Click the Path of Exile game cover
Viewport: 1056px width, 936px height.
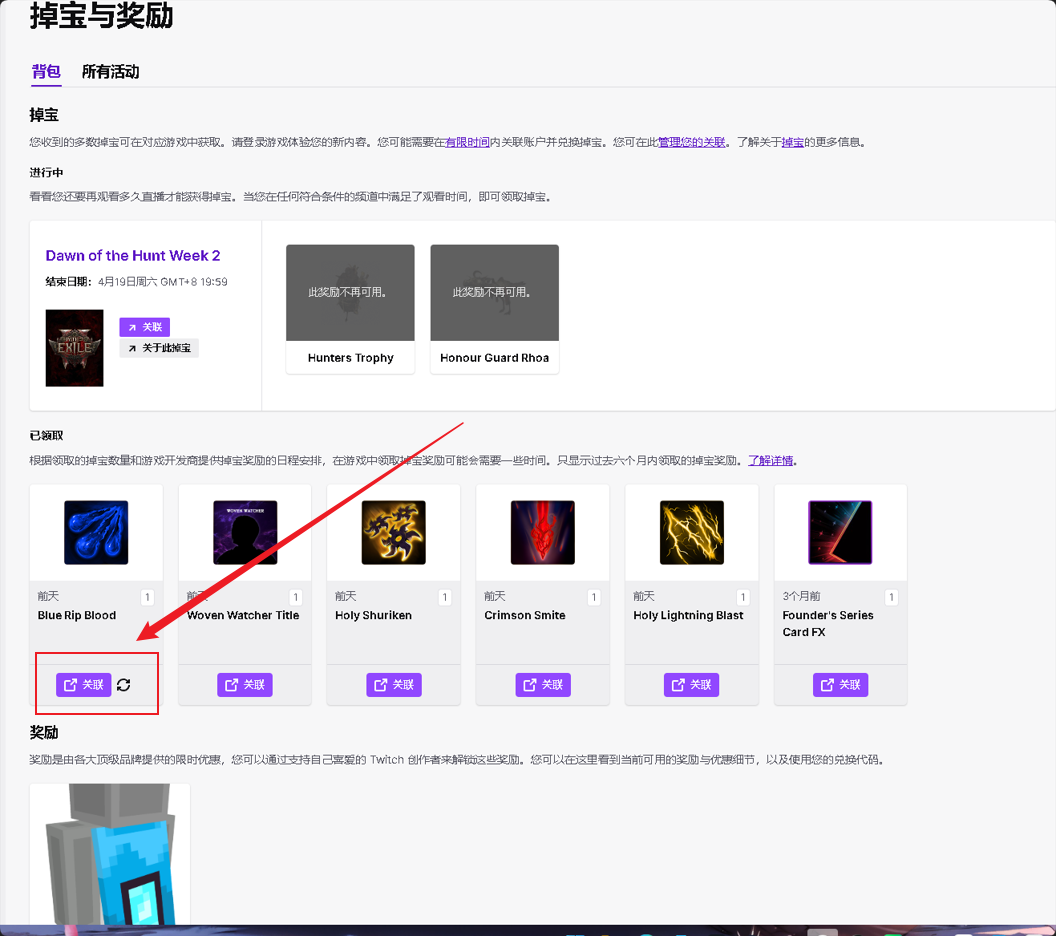75,348
